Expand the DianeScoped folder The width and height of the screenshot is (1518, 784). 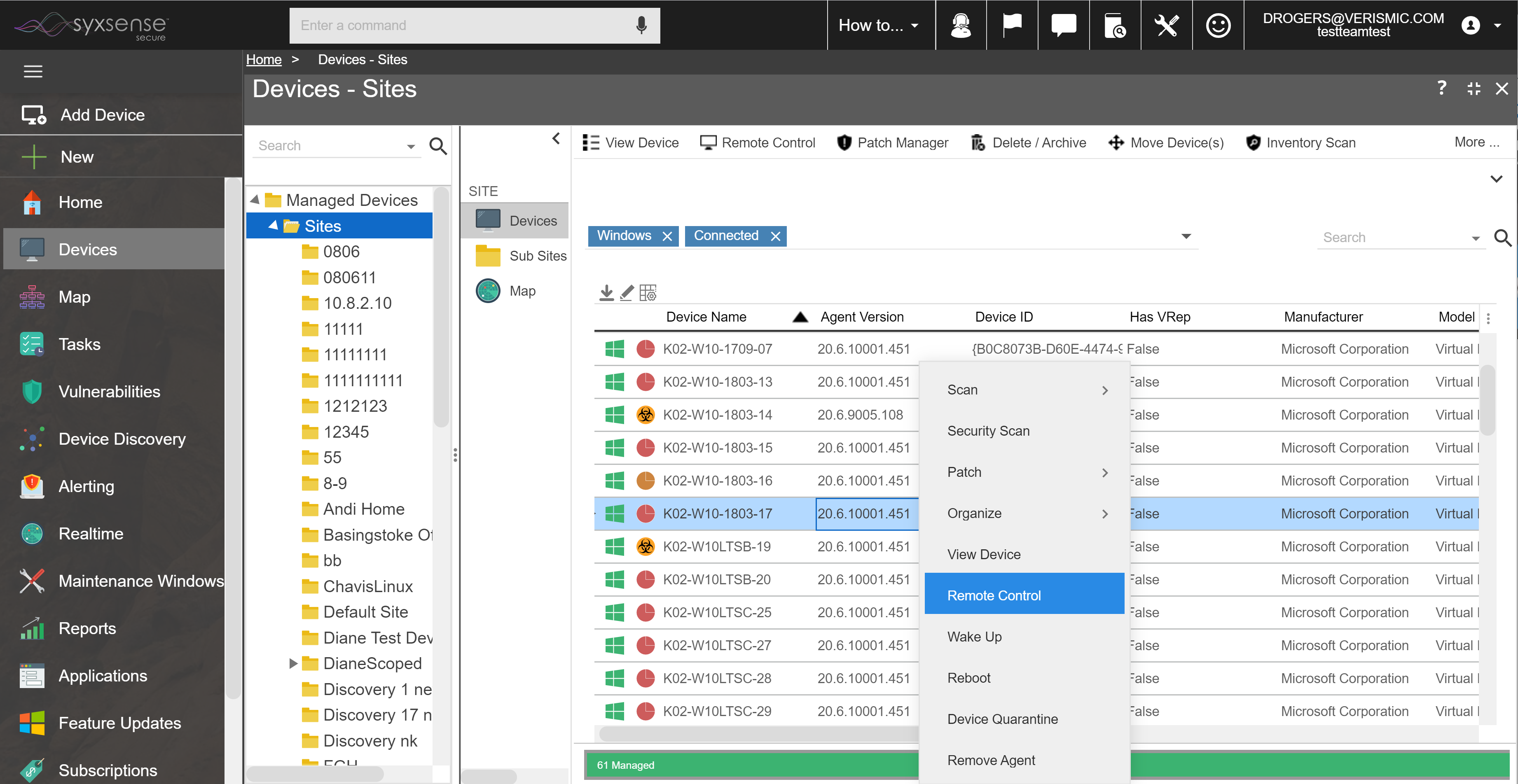293,663
